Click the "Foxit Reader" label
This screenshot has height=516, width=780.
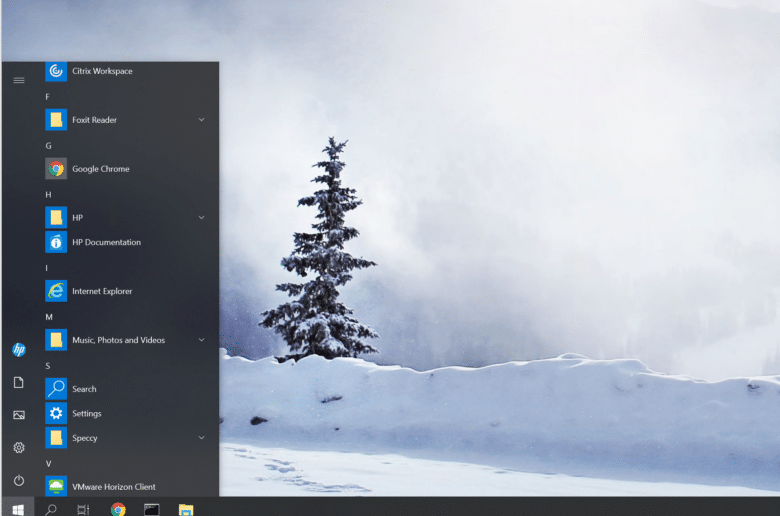(95, 120)
